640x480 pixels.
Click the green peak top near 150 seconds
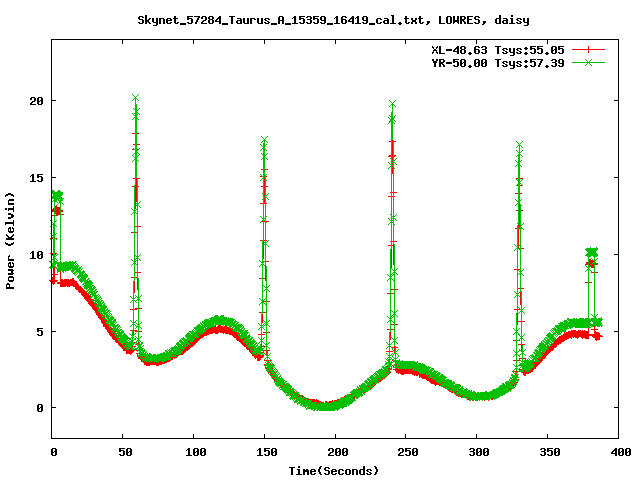(x=264, y=140)
